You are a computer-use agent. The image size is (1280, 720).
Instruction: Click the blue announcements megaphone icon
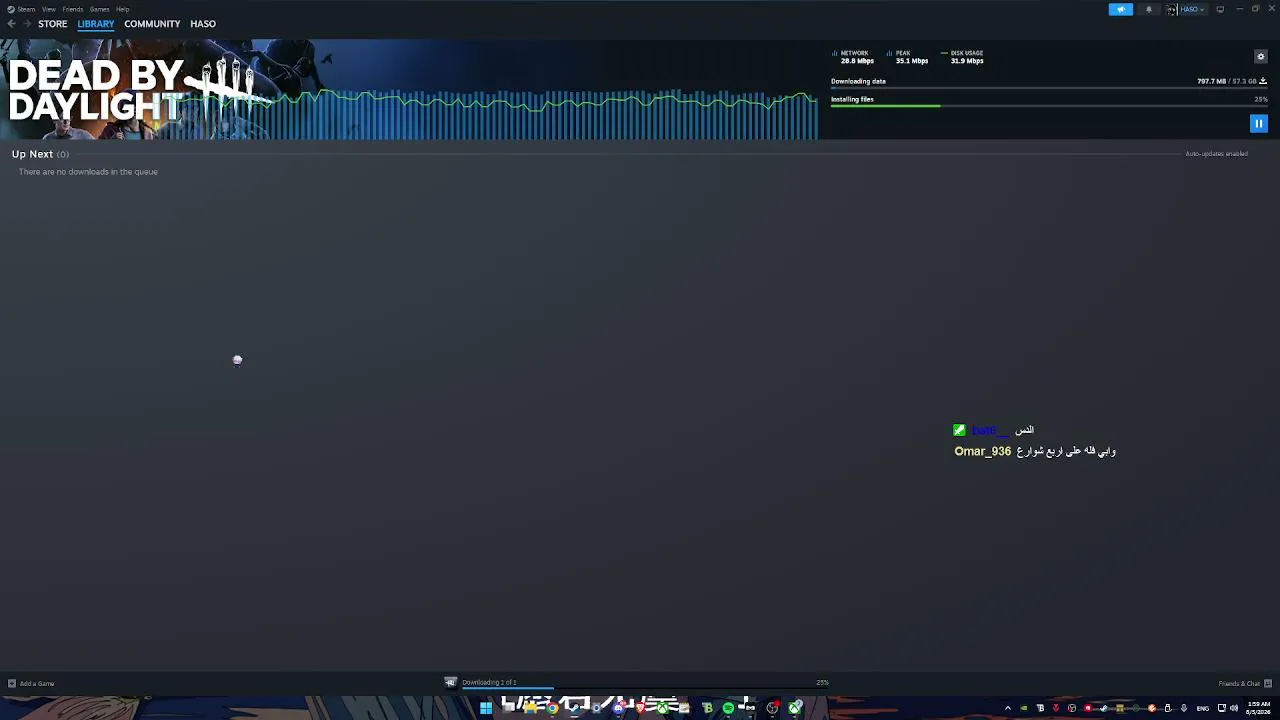[x=1121, y=9]
